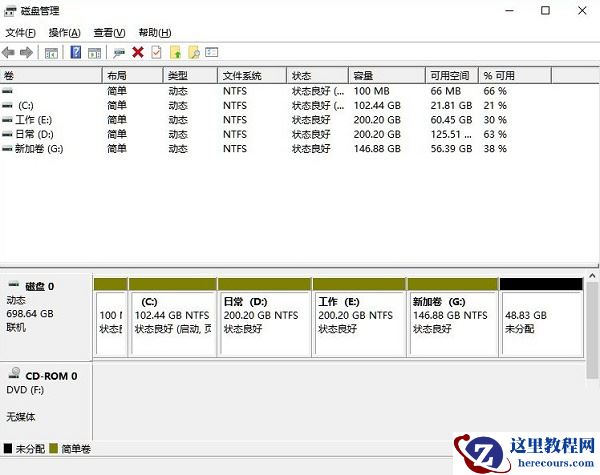Click the black 未分配 legend swatch
The image size is (600, 475).
tap(8, 448)
